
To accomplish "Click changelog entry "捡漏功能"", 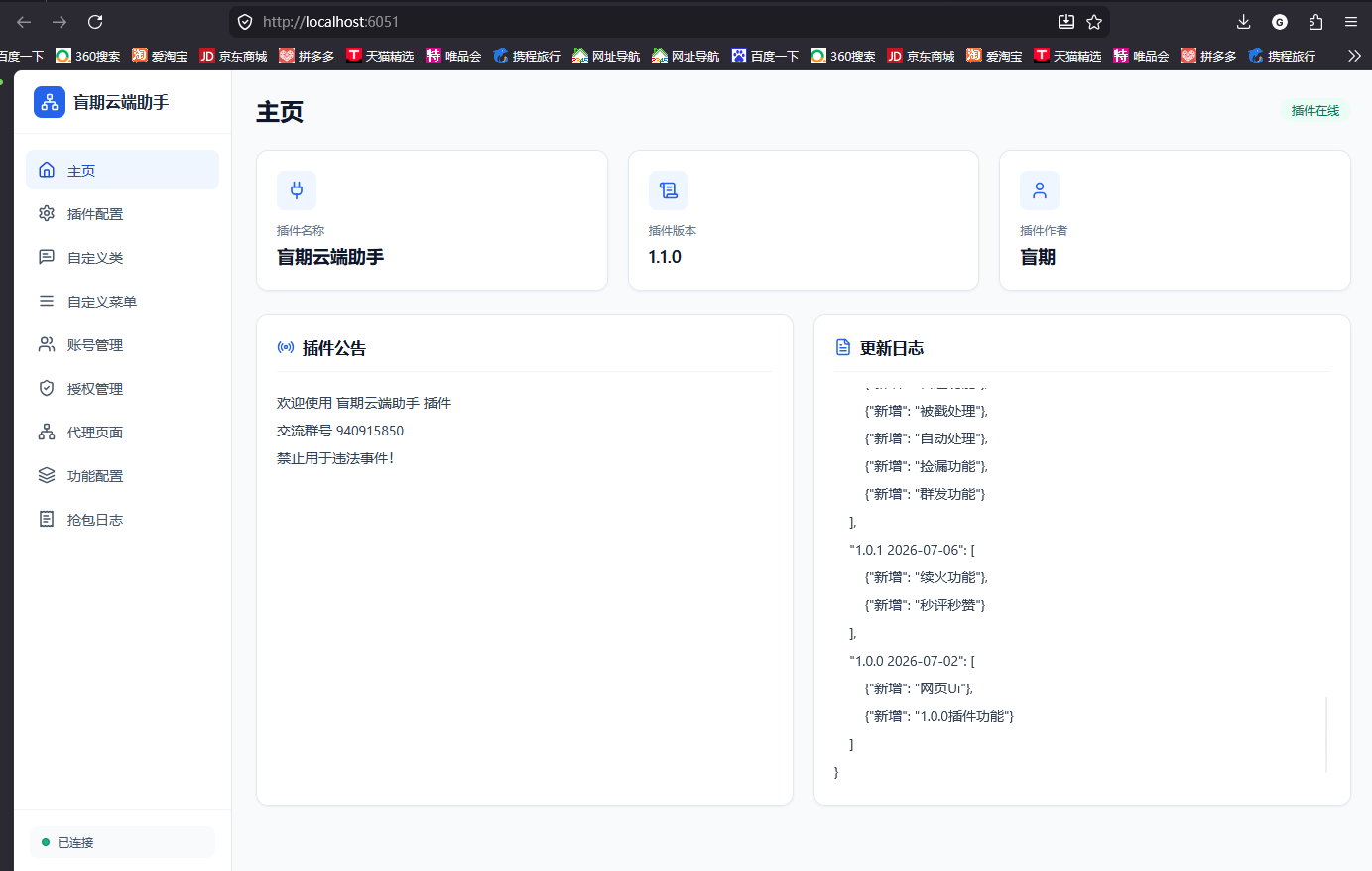I will coord(927,466).
